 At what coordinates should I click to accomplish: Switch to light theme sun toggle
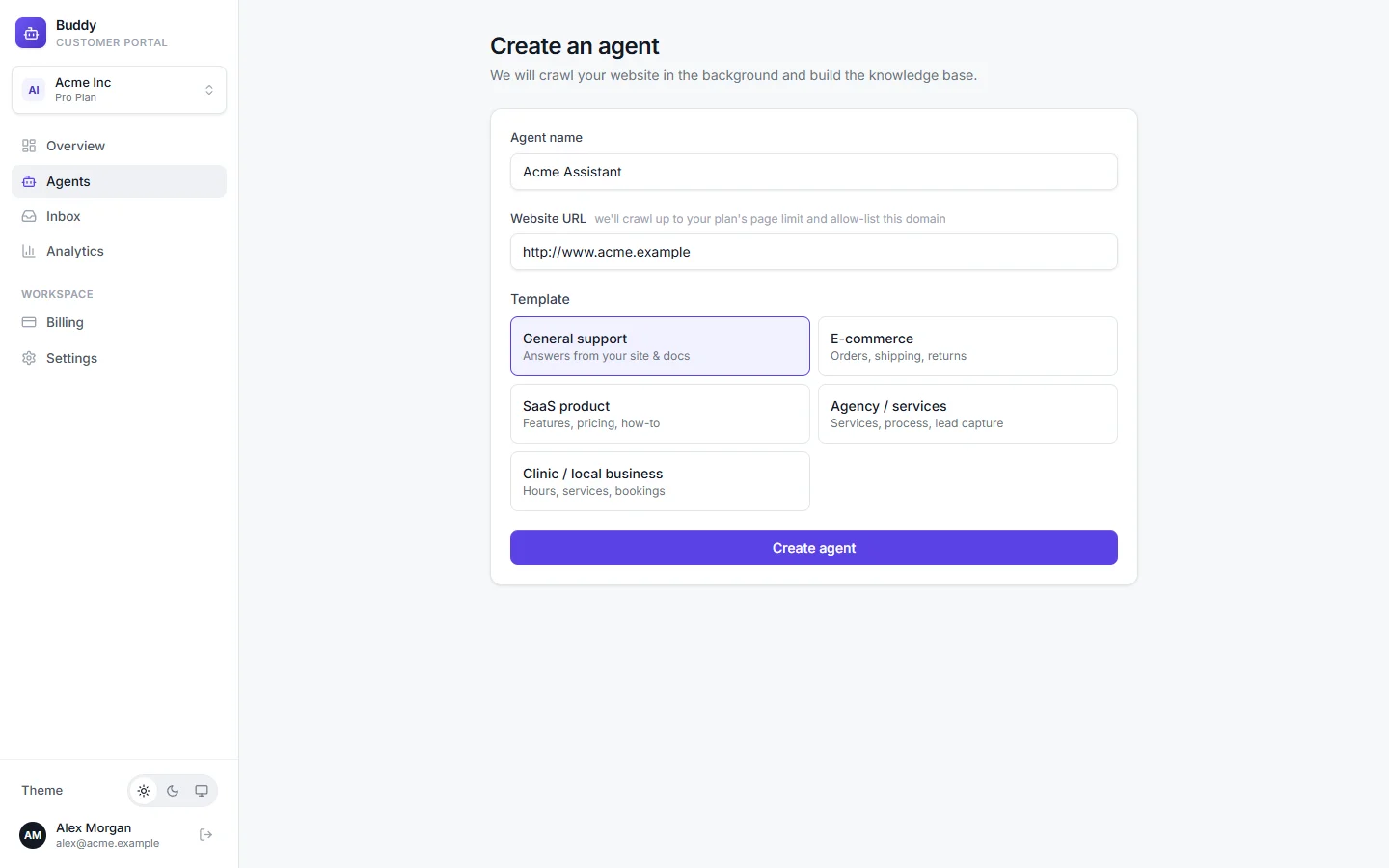point(144,791)
